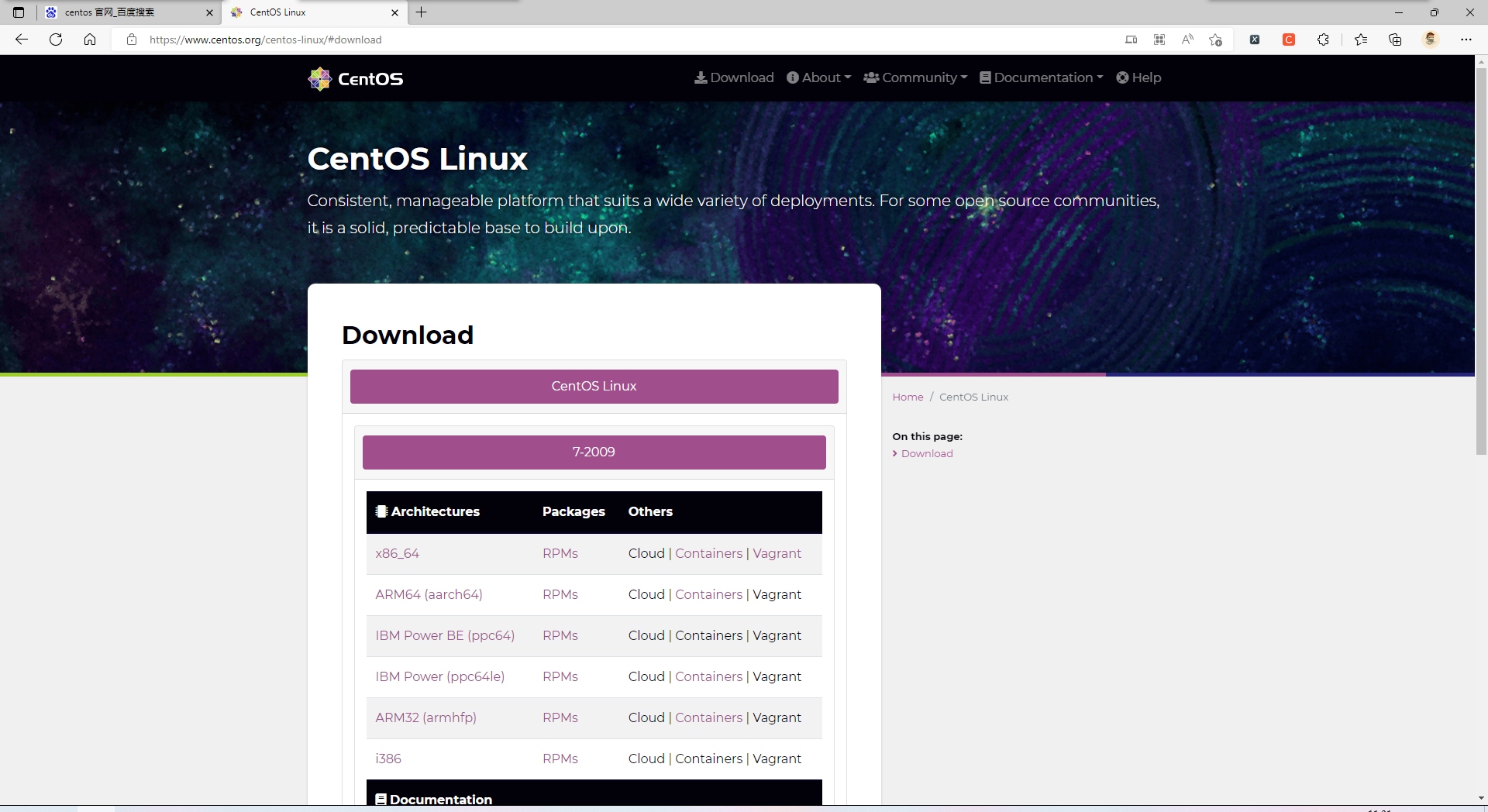View site info lock icon

click(x=132, y=40)
